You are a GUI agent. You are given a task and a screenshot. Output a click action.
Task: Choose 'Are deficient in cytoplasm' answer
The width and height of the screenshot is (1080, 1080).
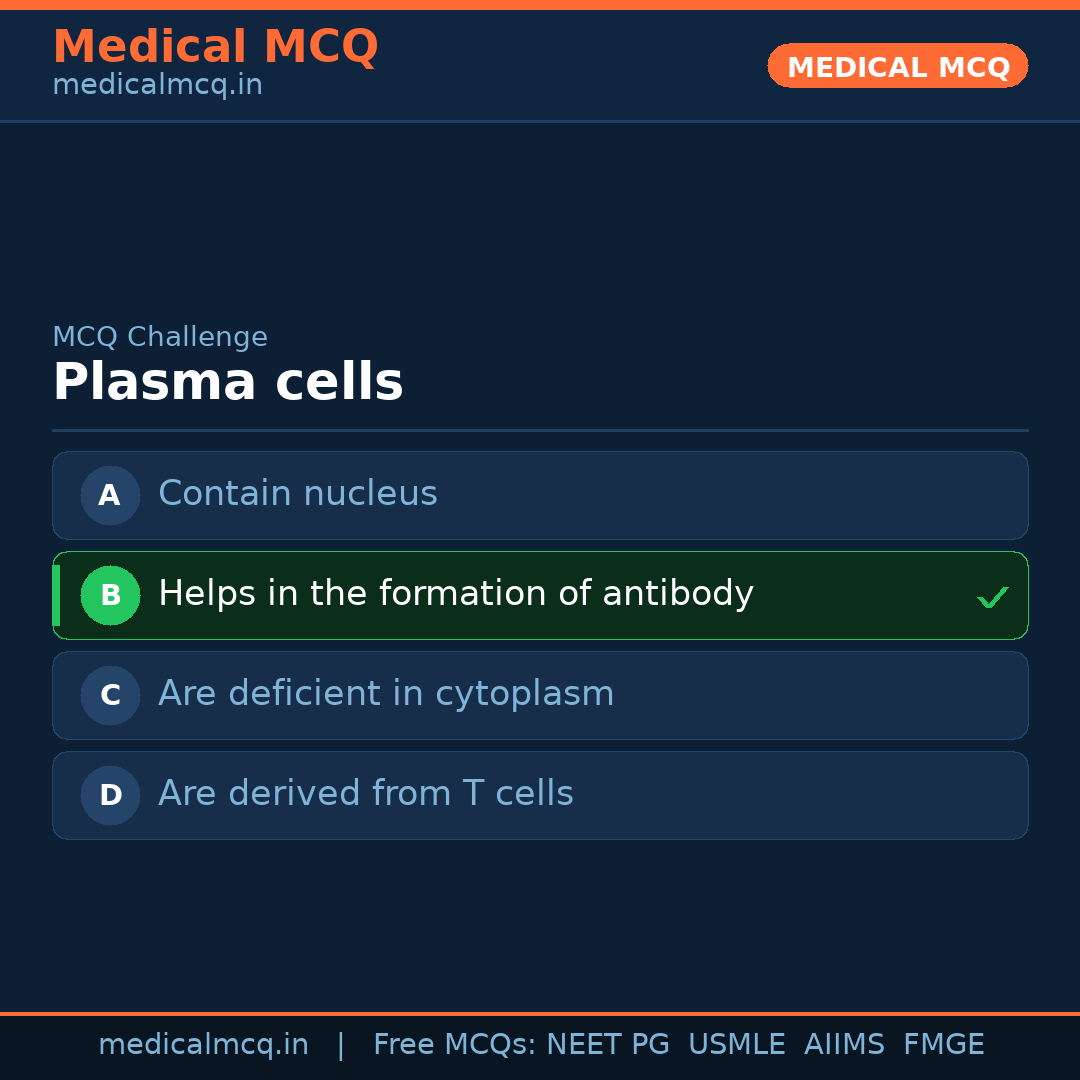click(386, 694)
